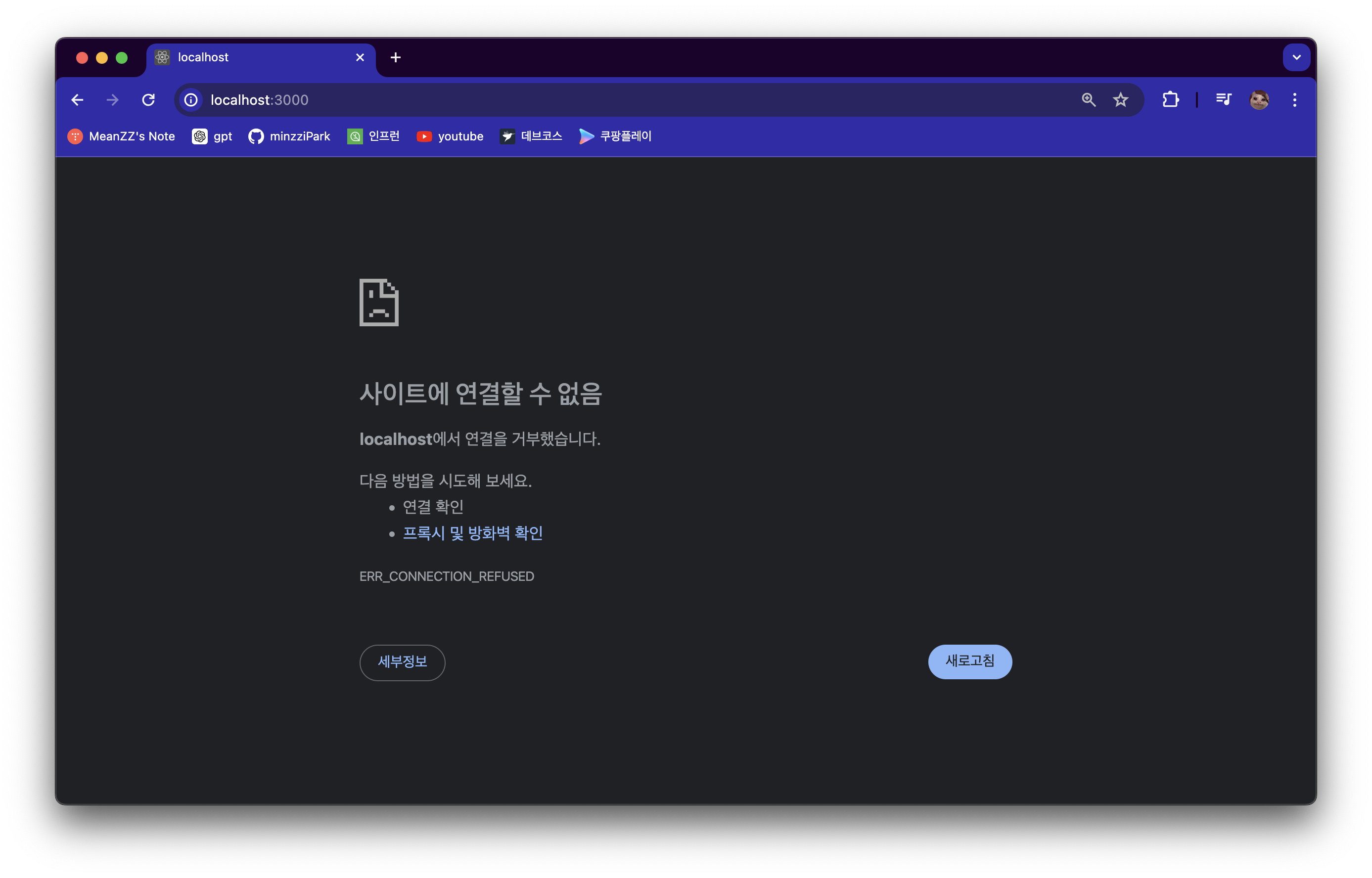Image resolution: width=1372 pixels, height=878 pixels.
Task: Reload the page with refresh icon
Action: 148,100
